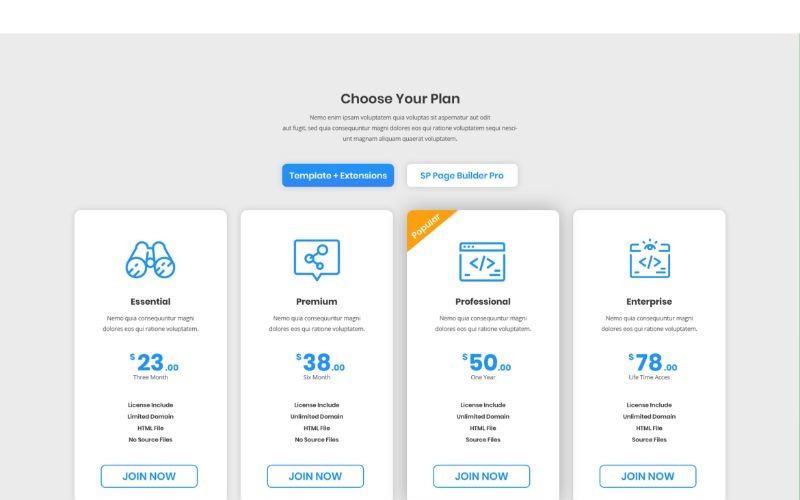This screenshot has height=500, width=800.
Task: Click the $23.00 Essential price
Action: click(153, 363)
